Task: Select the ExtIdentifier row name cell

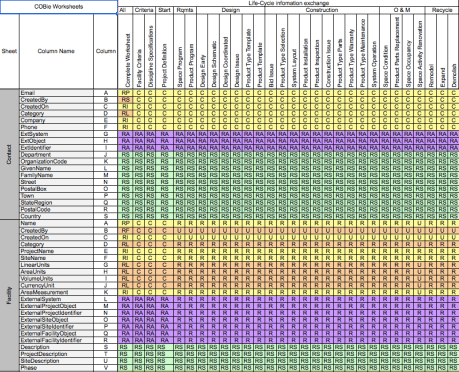Action: [x=56, y=148]
